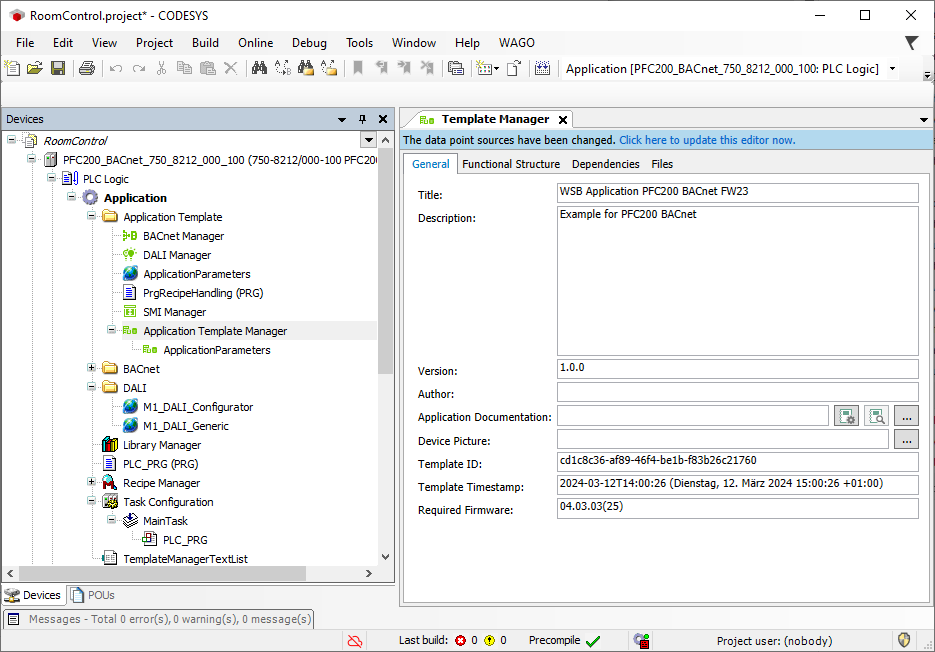The height and width of the screenshot is (652, 935).
Task: Click the offline connection status icon
Action: (355, 641)
